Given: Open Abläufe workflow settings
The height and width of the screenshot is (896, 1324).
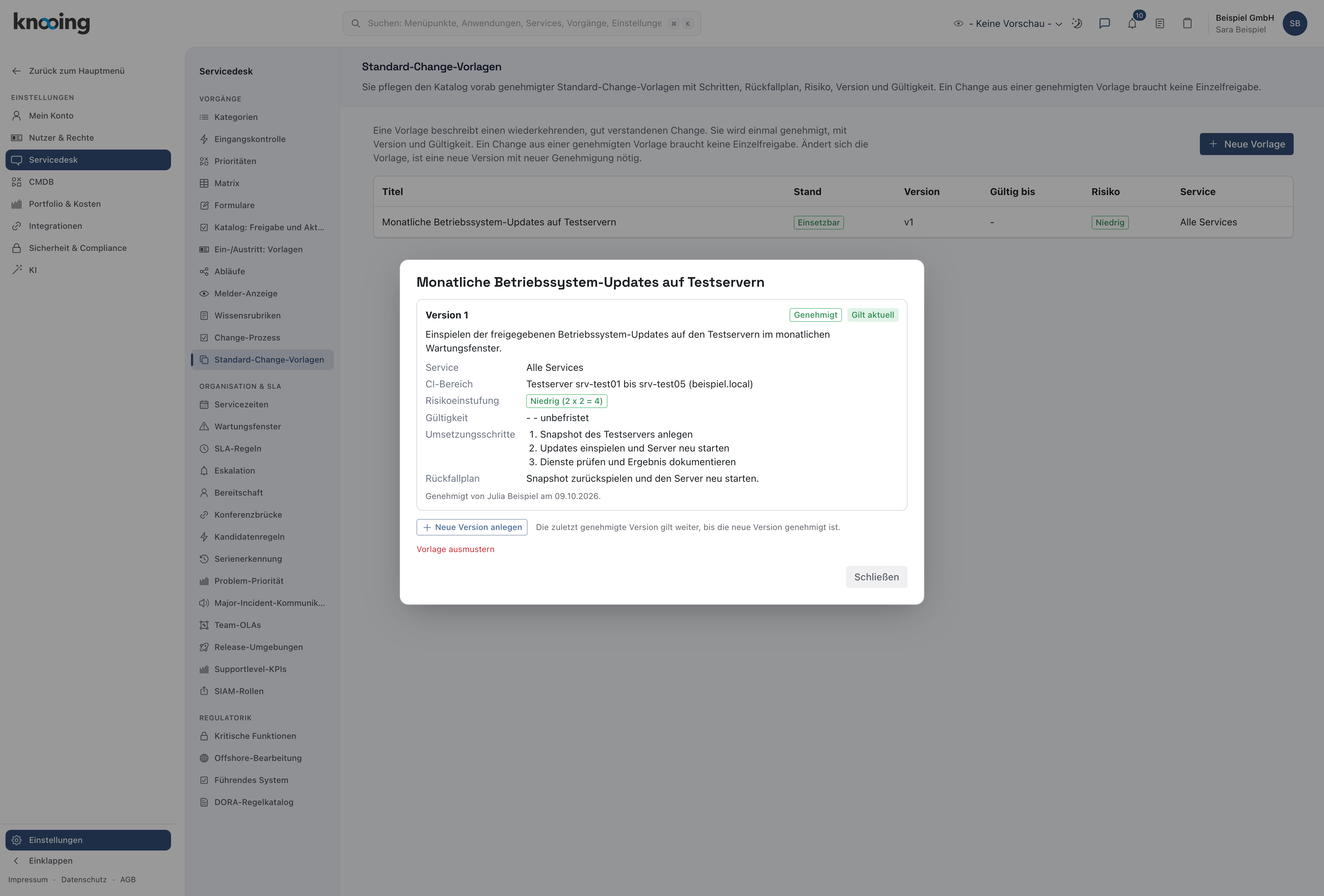Looking at the screenshot, I should 262,272.
